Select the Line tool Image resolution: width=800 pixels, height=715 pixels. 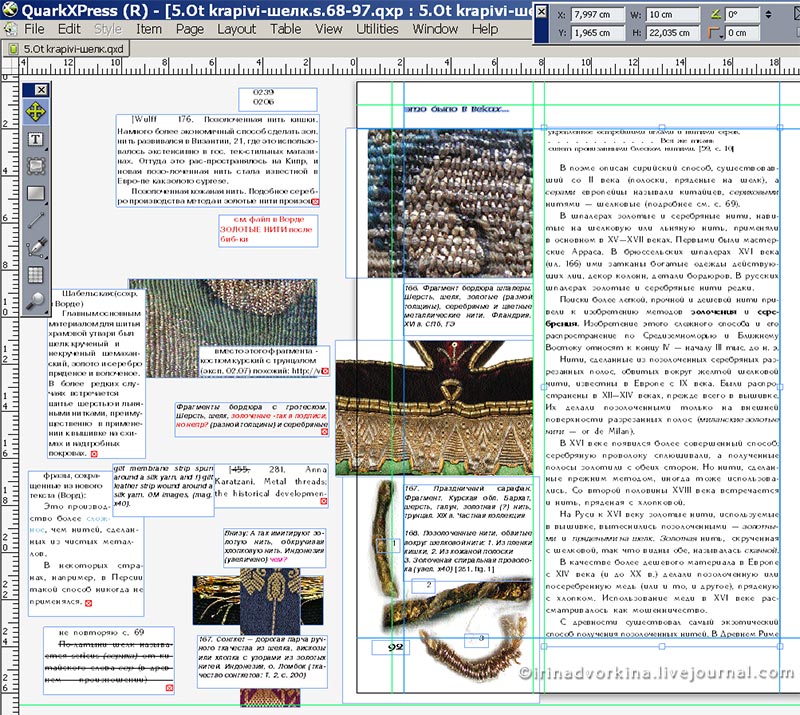click(x=35, y=220)
